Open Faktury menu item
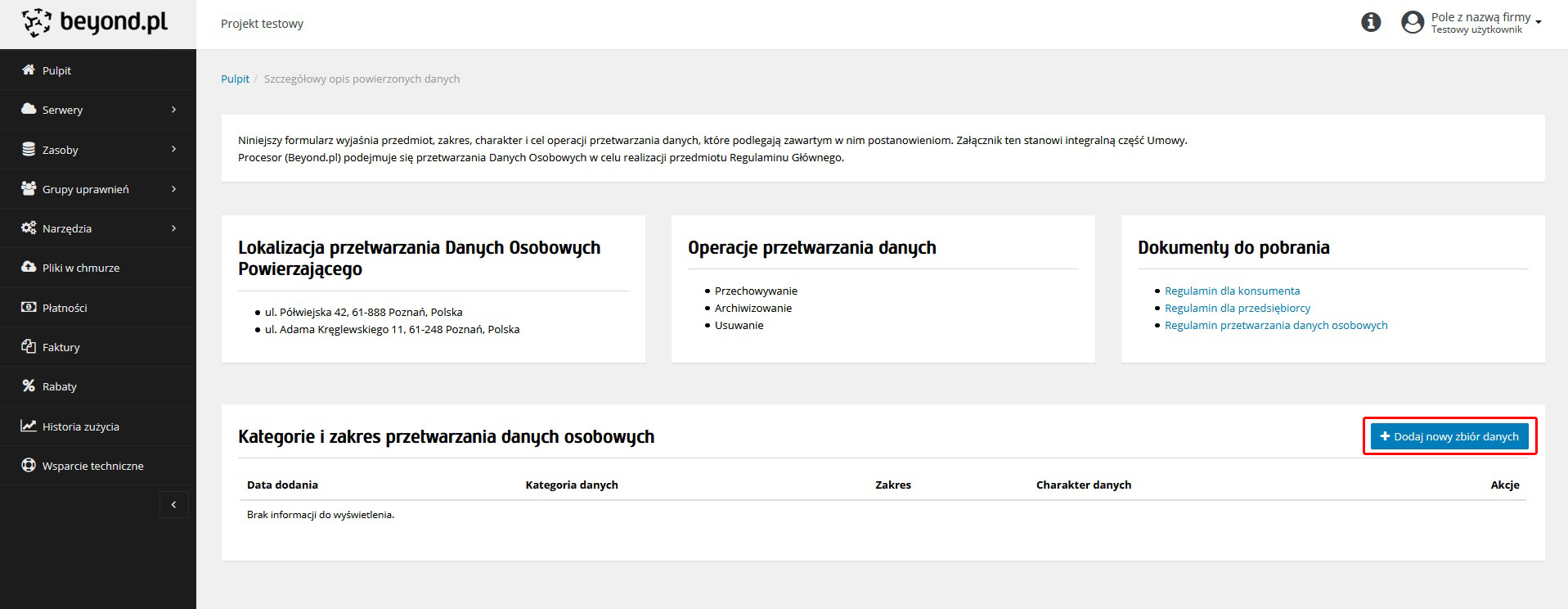1568x609 pixels. click(x=98, y=347)
